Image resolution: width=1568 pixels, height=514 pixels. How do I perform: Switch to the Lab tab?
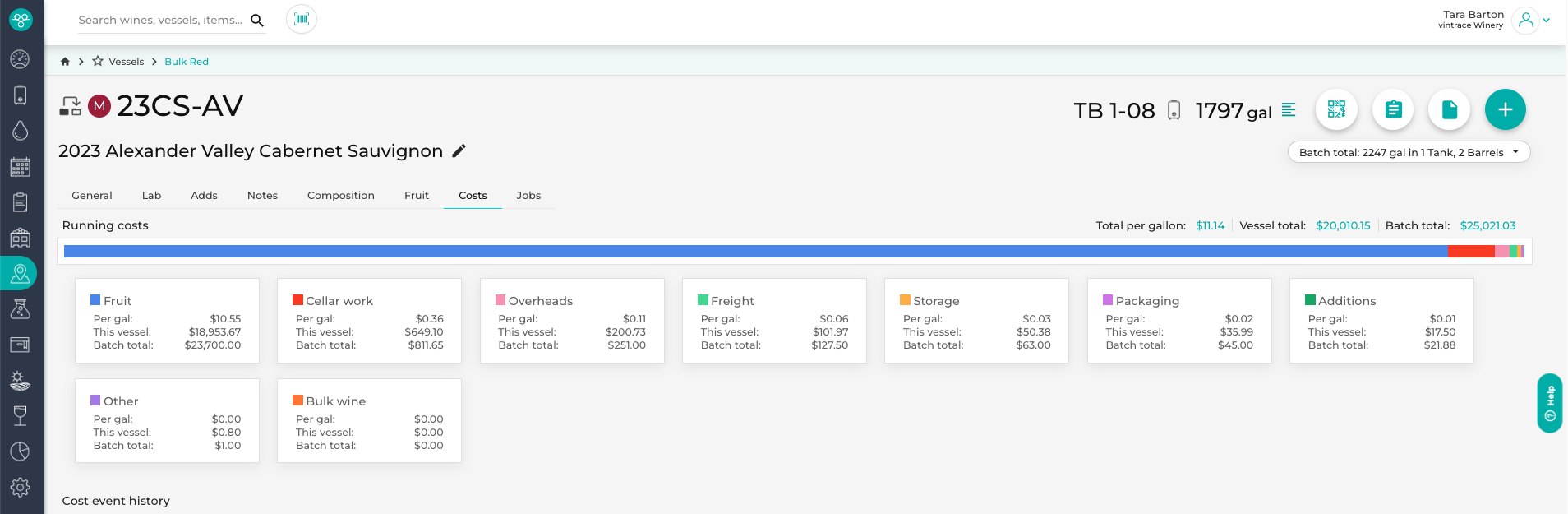(151, 196)
